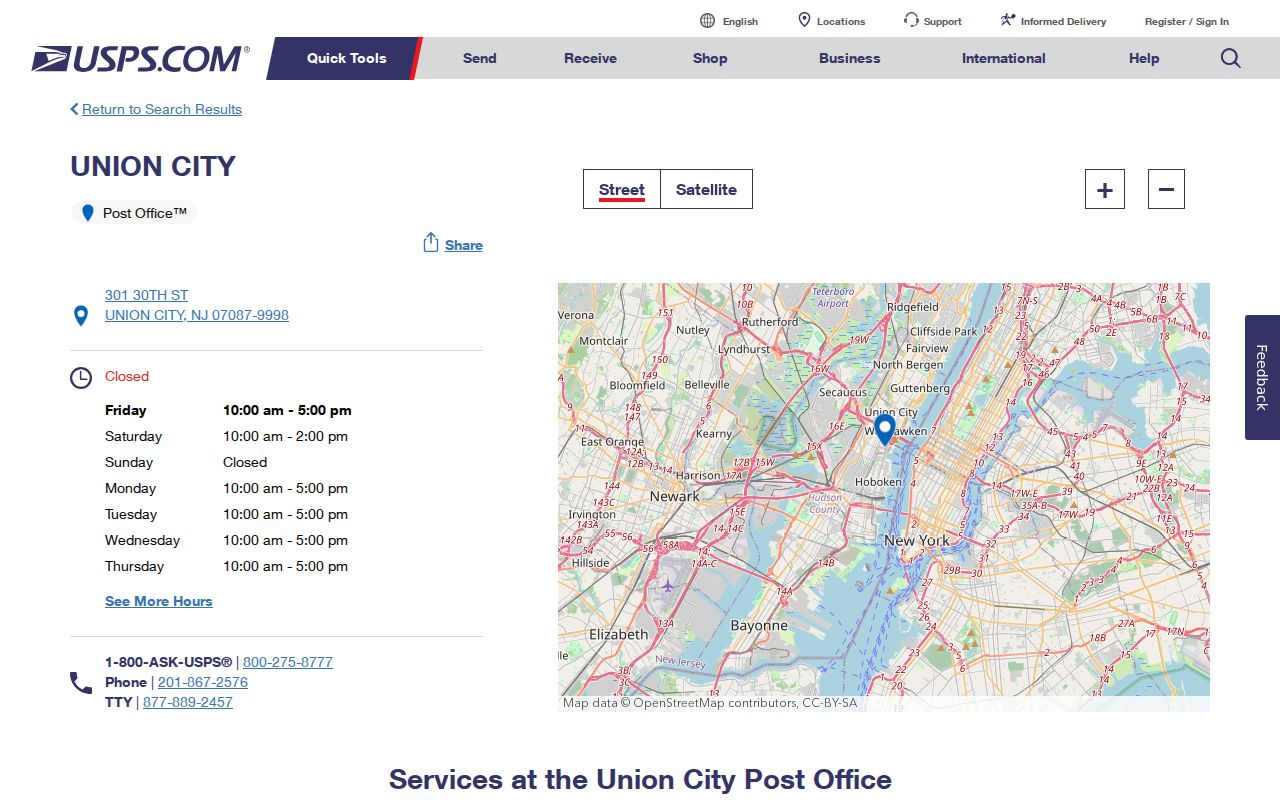Viewport: 1280px width, 800px height.
Task: Click the Informed Delivery icon
Action: pos(1008,20)
